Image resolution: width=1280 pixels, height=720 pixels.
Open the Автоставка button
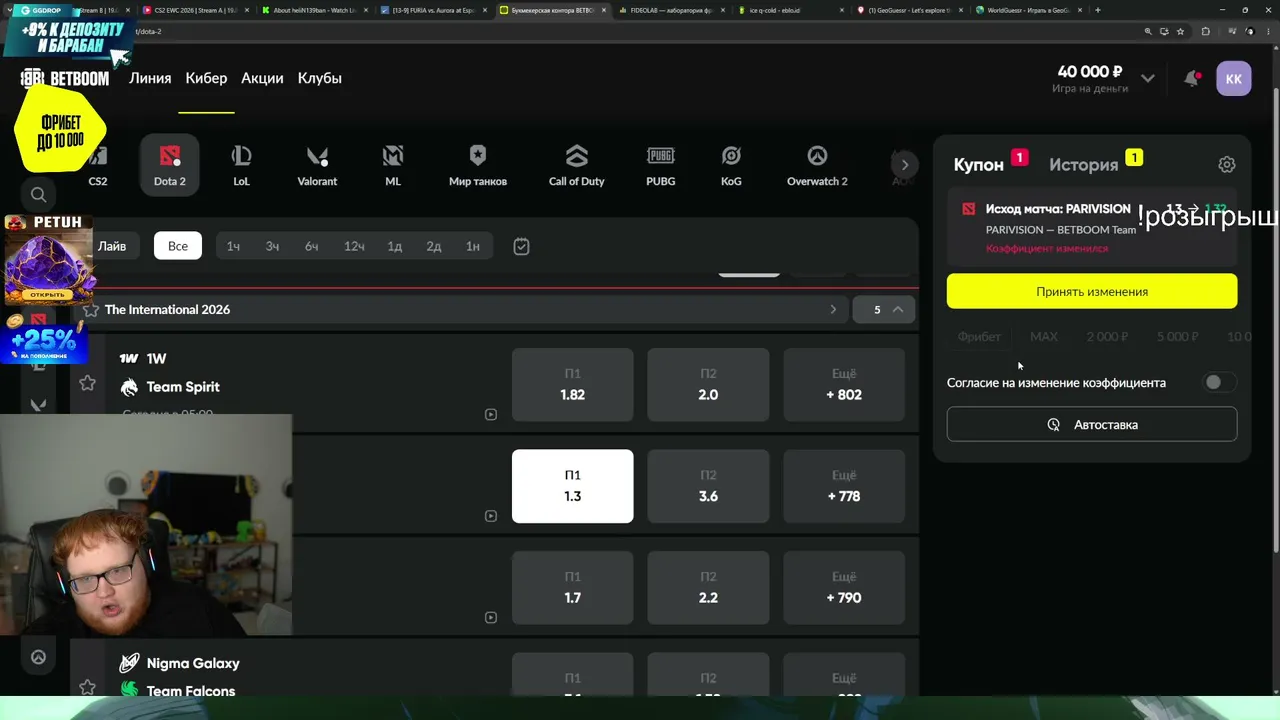(x=1092, y=424)
